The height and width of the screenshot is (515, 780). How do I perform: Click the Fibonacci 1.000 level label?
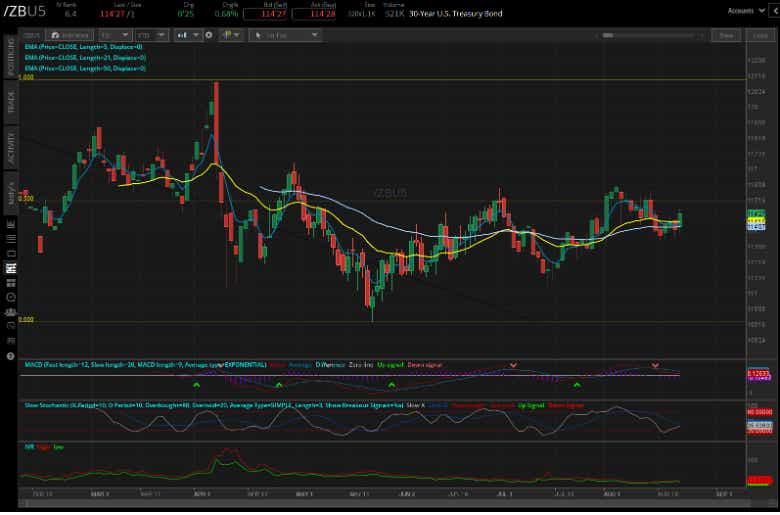coord(25,77)
